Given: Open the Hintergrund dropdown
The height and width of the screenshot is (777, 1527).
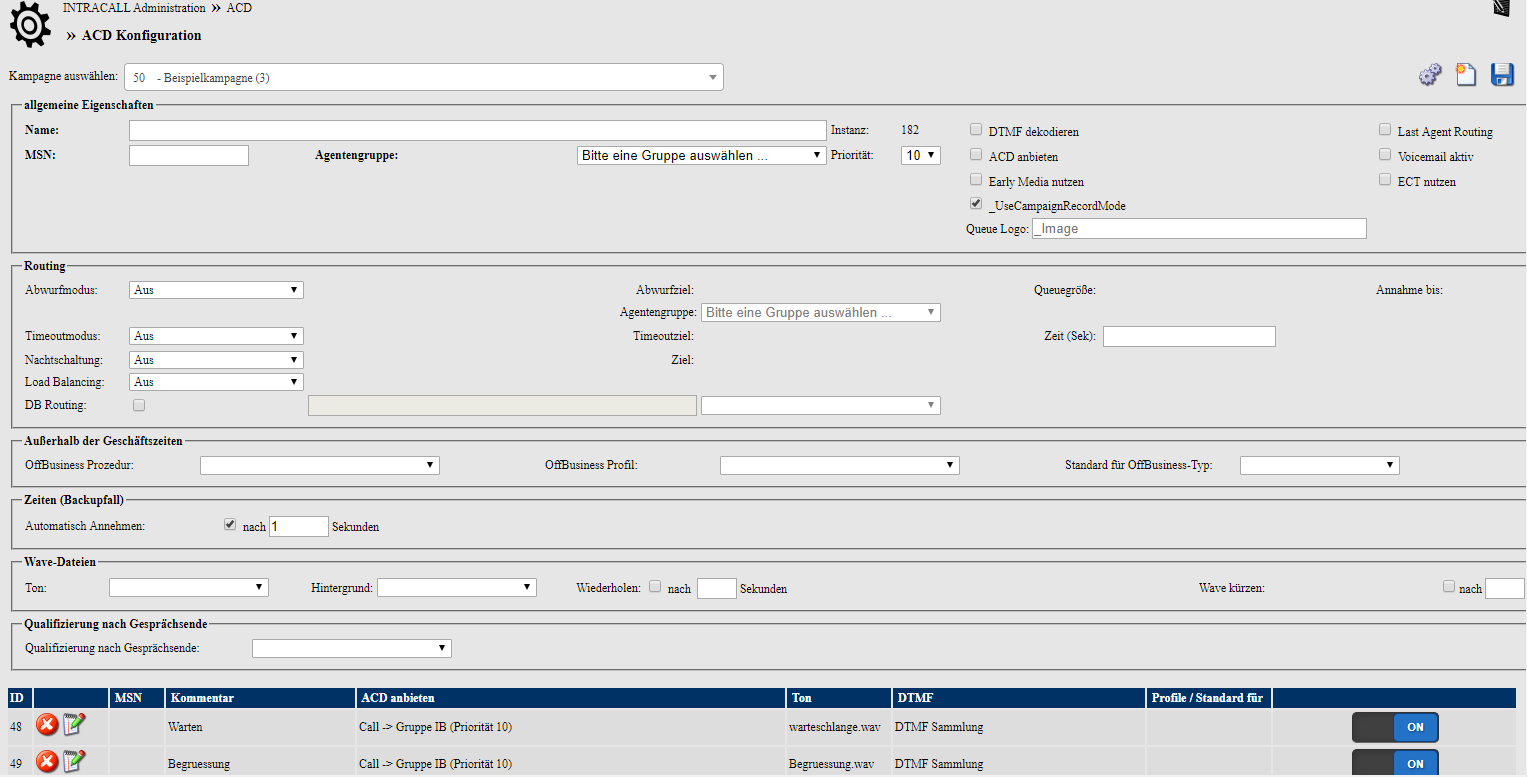Looking at the screenshot, I should (457, 587).
